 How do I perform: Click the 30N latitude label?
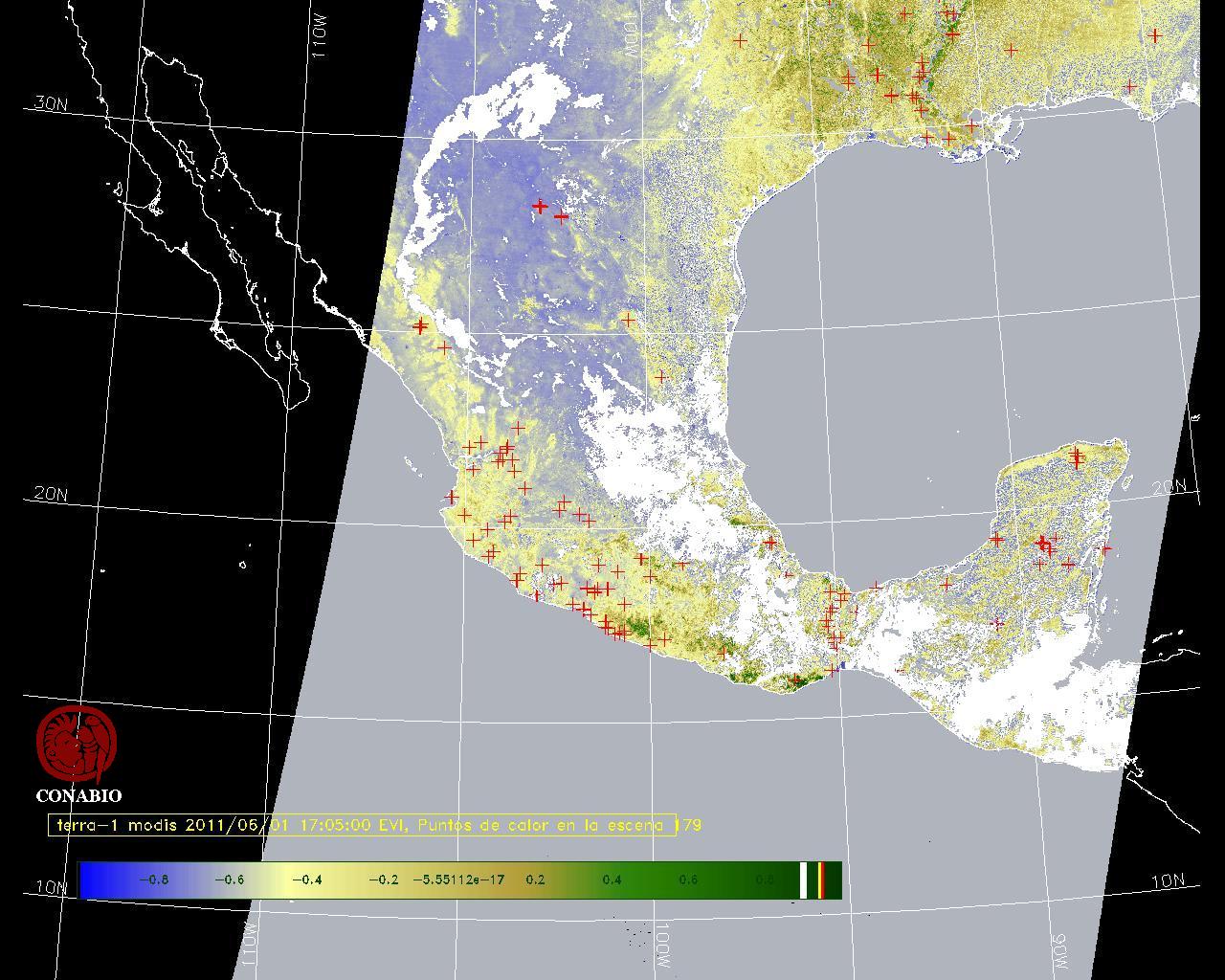tap(51, 103)
